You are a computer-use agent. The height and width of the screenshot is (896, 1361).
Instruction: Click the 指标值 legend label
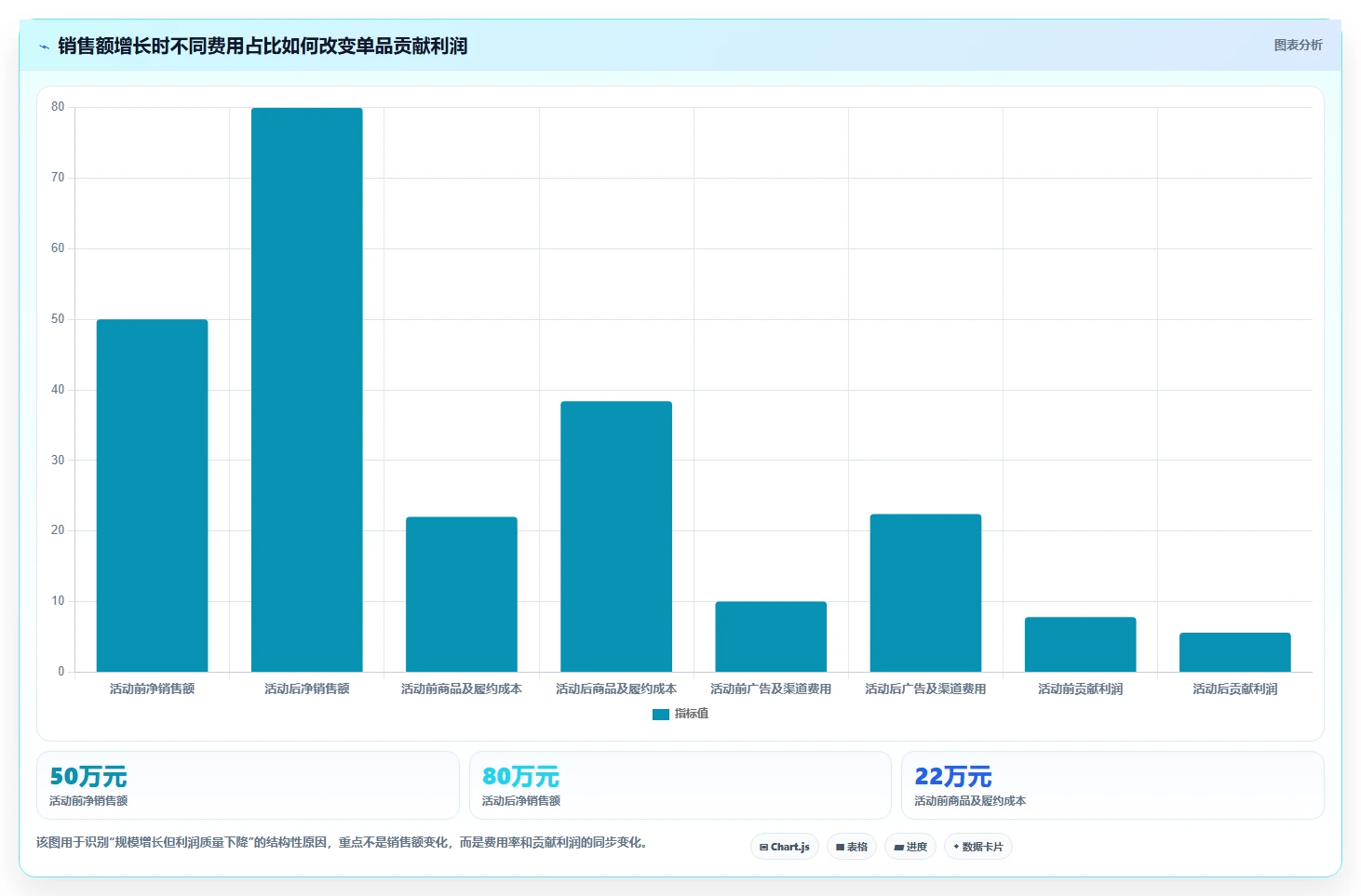point(692,714)
